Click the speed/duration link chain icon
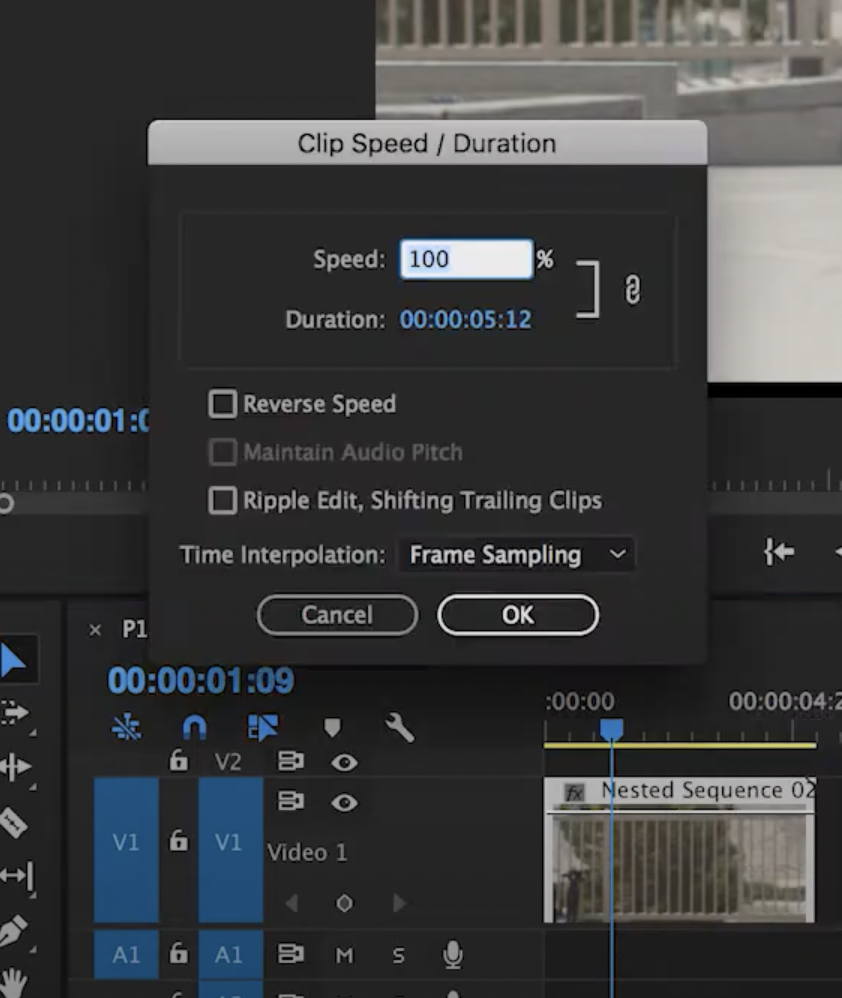This screenshot has width=842, height=998. [x=632, y=290]
